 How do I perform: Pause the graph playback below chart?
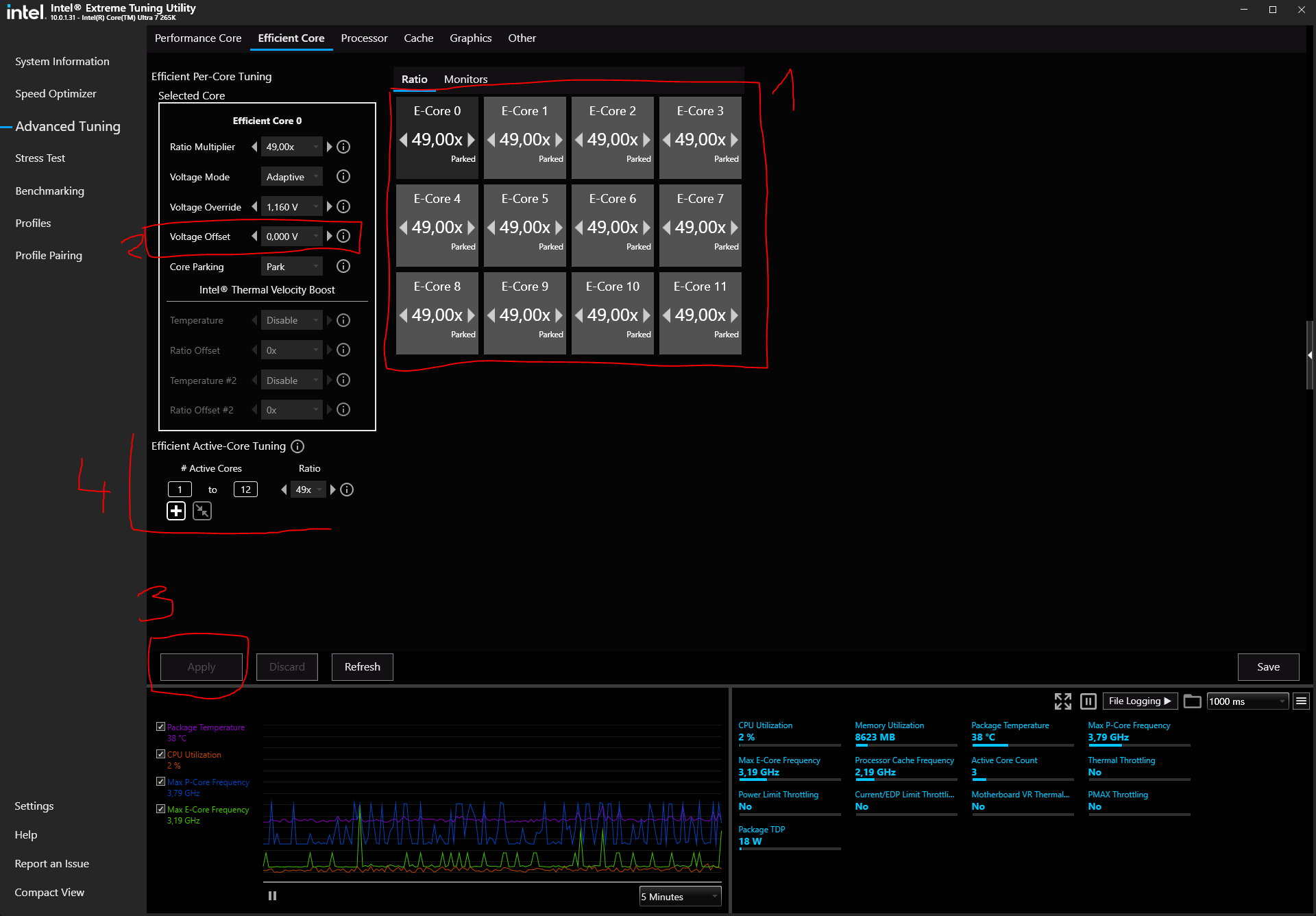tap(272, 895)
